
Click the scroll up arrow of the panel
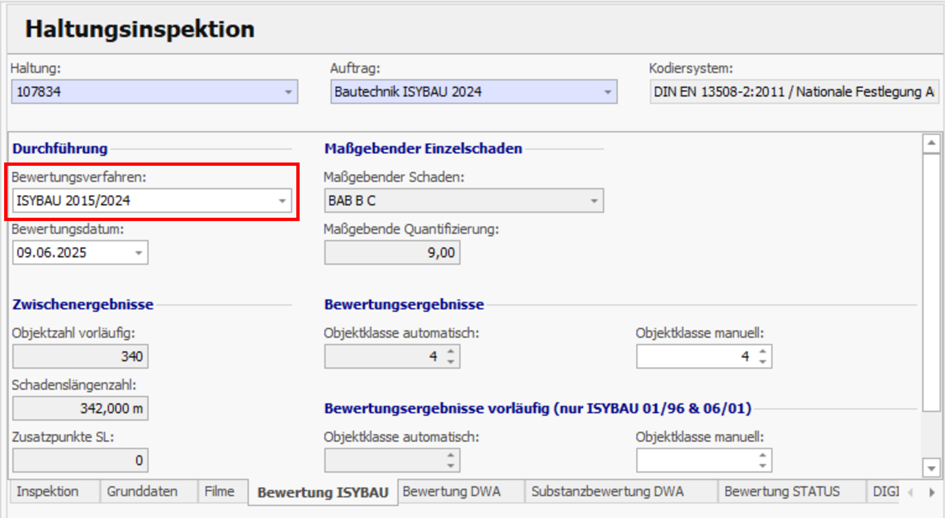tap(931, 145)
